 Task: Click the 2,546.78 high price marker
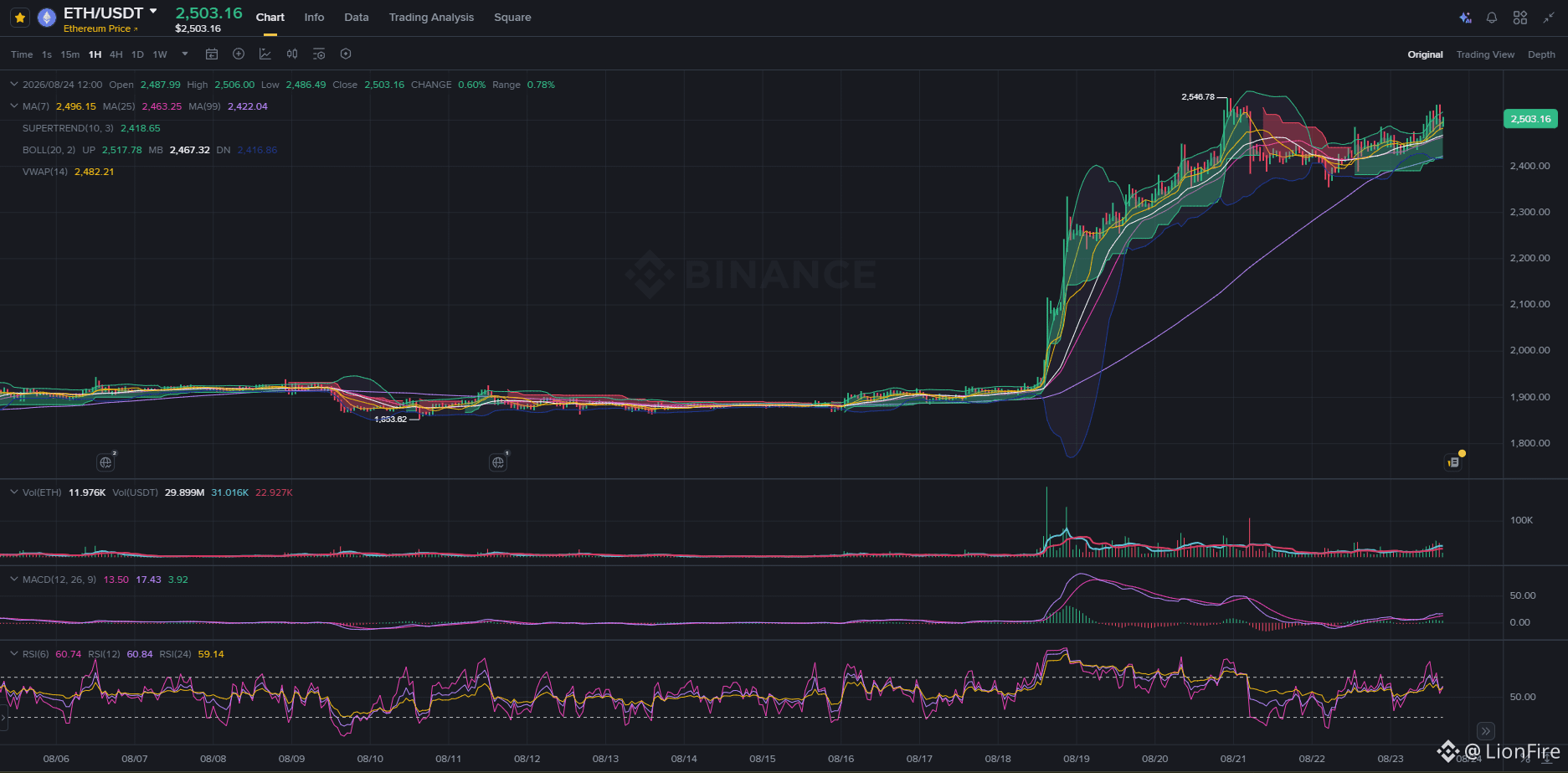tap(1198, 97)
